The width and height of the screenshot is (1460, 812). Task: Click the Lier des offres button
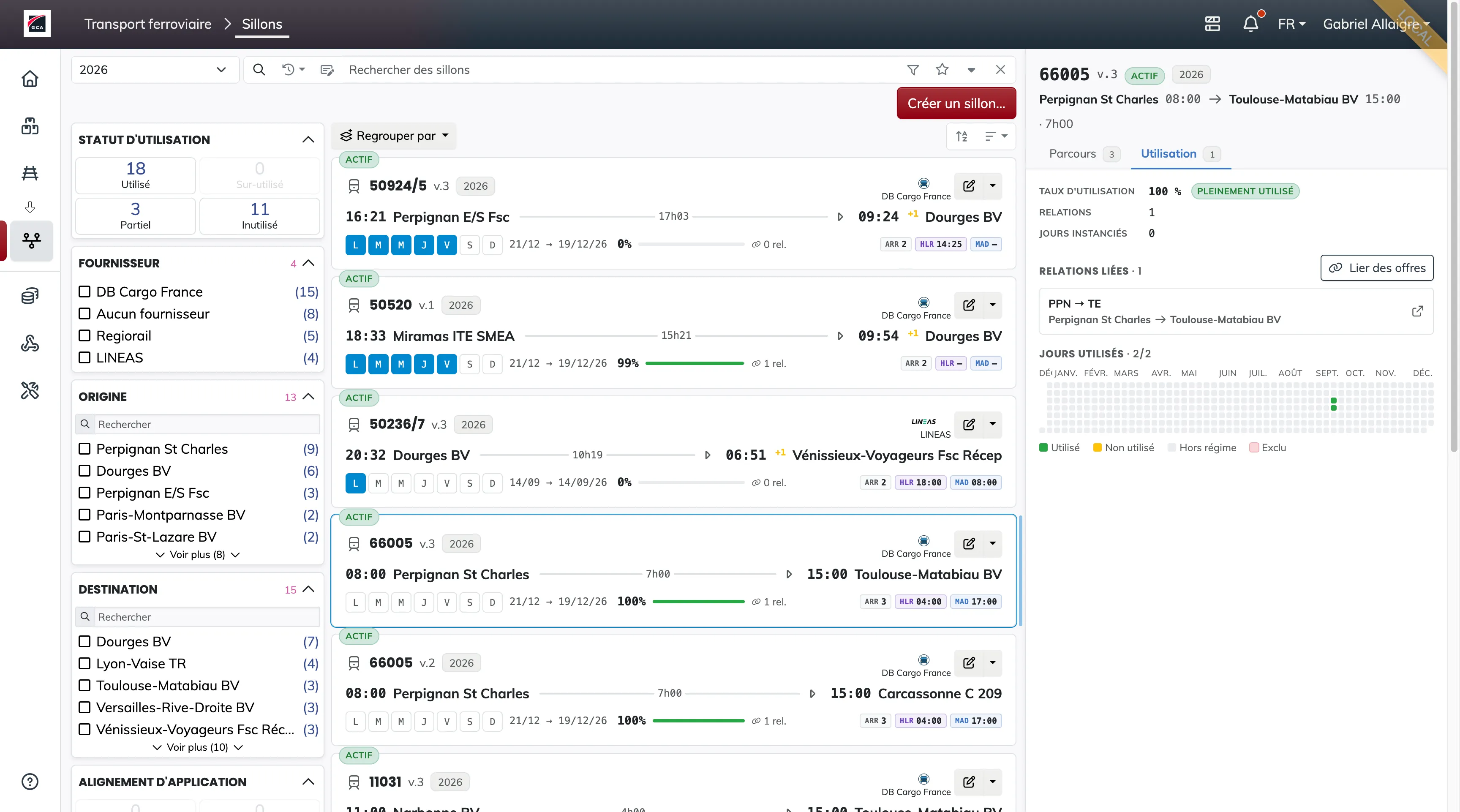1377,268
